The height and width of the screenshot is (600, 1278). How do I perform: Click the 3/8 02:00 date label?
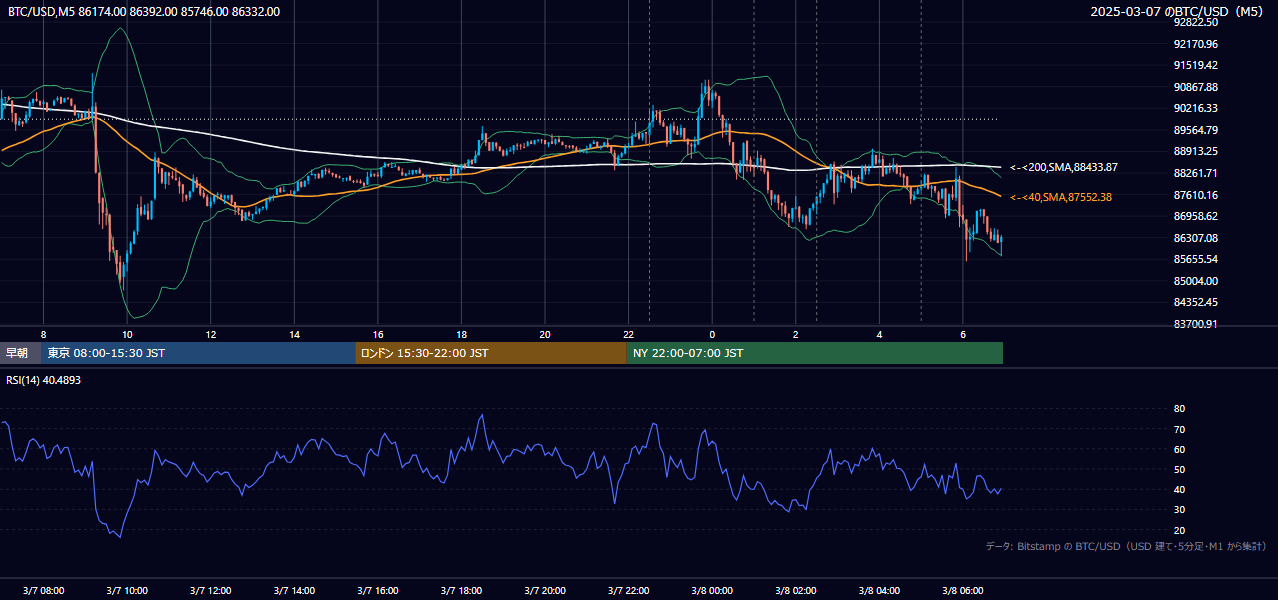click(796, 591)
